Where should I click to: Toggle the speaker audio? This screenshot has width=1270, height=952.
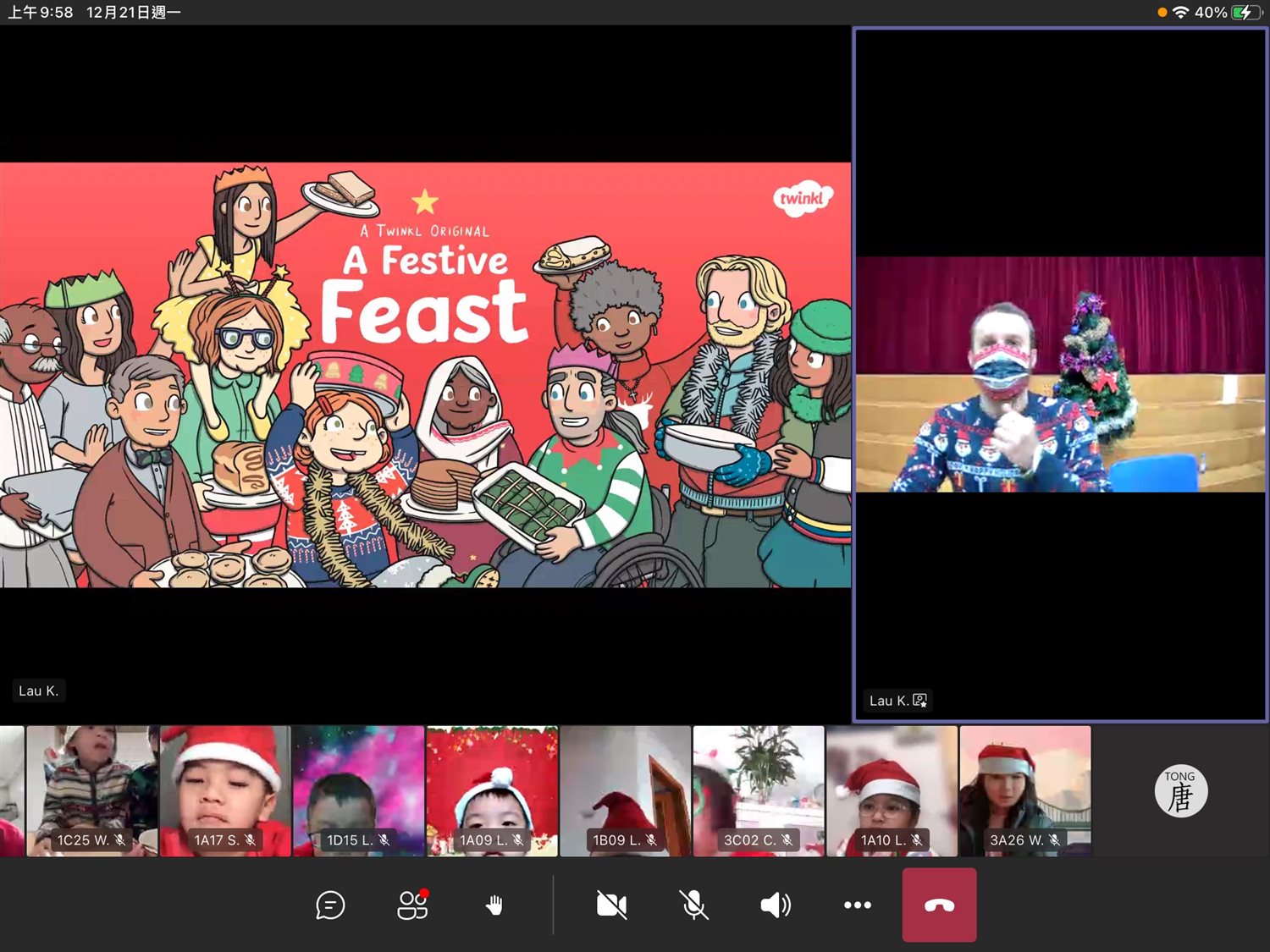(x=776, y=905)
